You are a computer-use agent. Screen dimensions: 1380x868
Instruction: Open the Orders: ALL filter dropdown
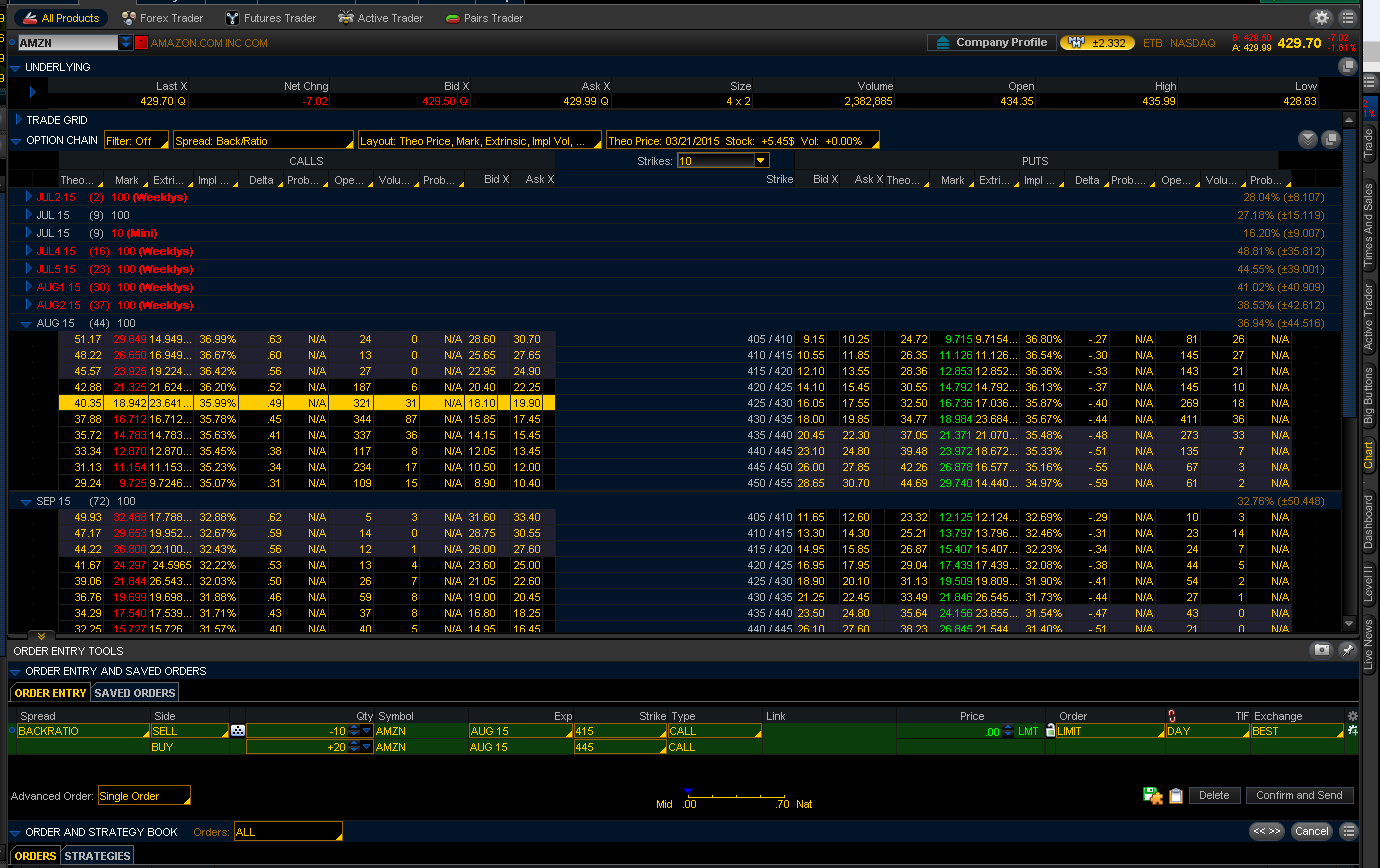point(288,831)
